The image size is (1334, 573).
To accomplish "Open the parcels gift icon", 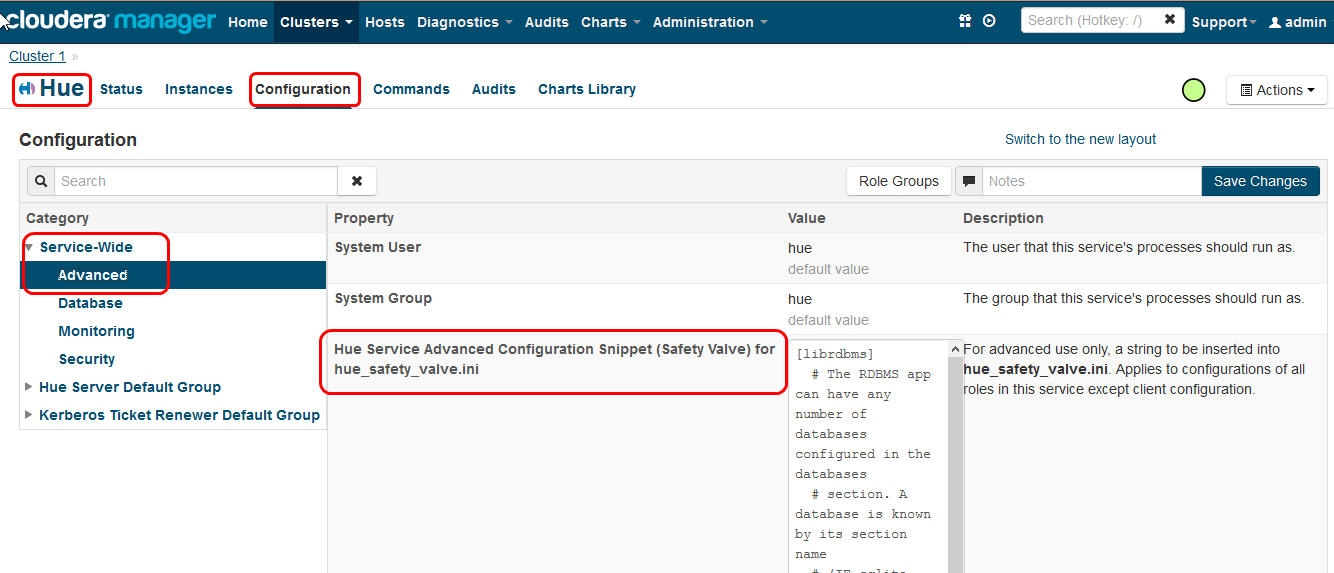I will [965, 21].
